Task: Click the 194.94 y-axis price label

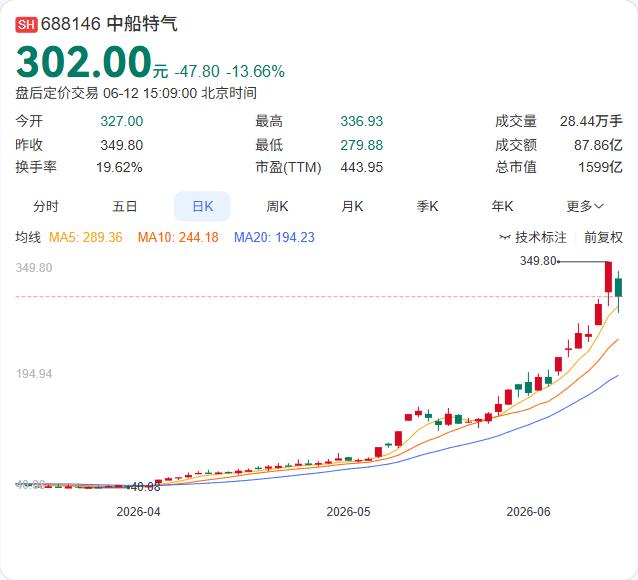Action: tap(34, 374)
